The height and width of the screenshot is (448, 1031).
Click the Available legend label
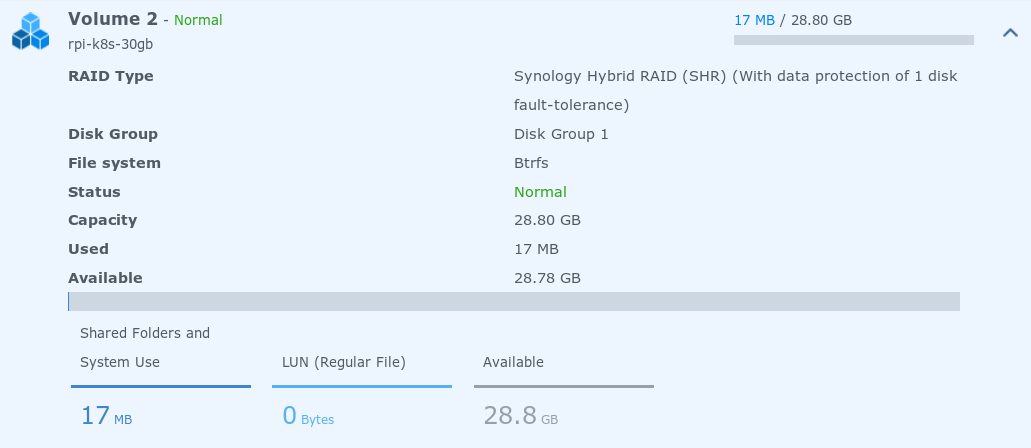pos(513,362)
